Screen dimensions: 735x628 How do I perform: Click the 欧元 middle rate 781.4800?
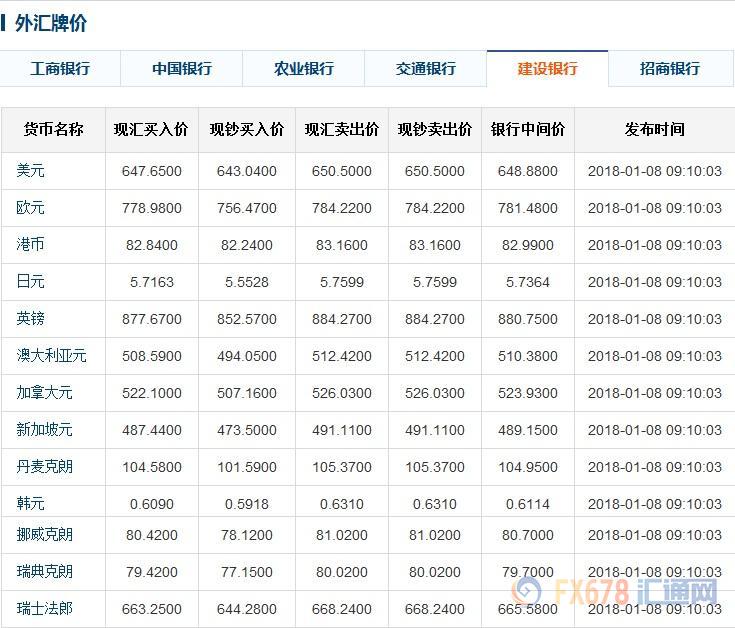tap(528, 208)
